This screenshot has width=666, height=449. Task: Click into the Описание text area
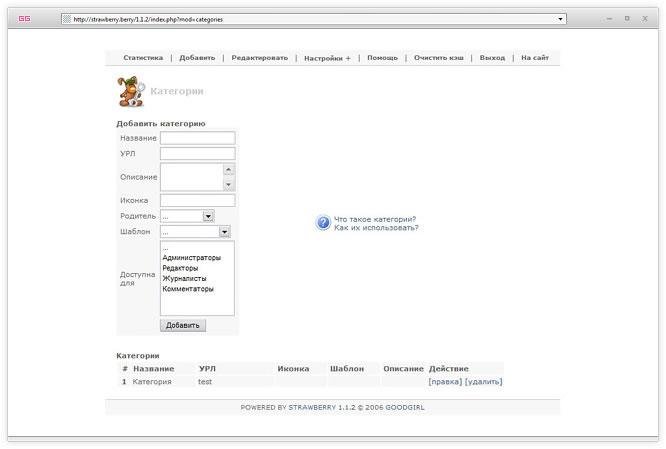192,177
